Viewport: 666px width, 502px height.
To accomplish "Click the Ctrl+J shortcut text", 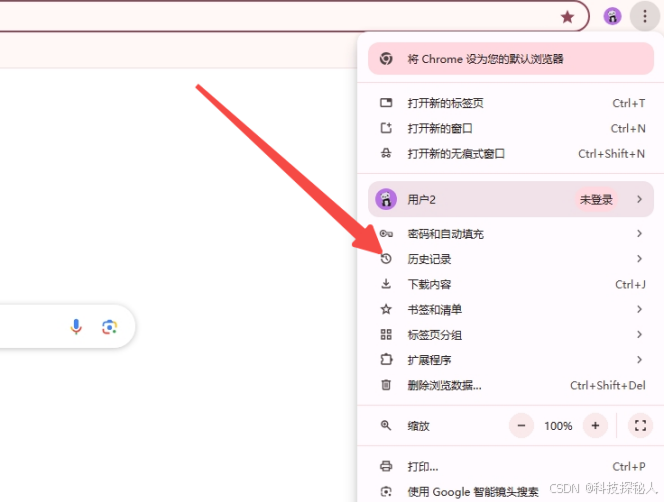I will pos(630,284).
